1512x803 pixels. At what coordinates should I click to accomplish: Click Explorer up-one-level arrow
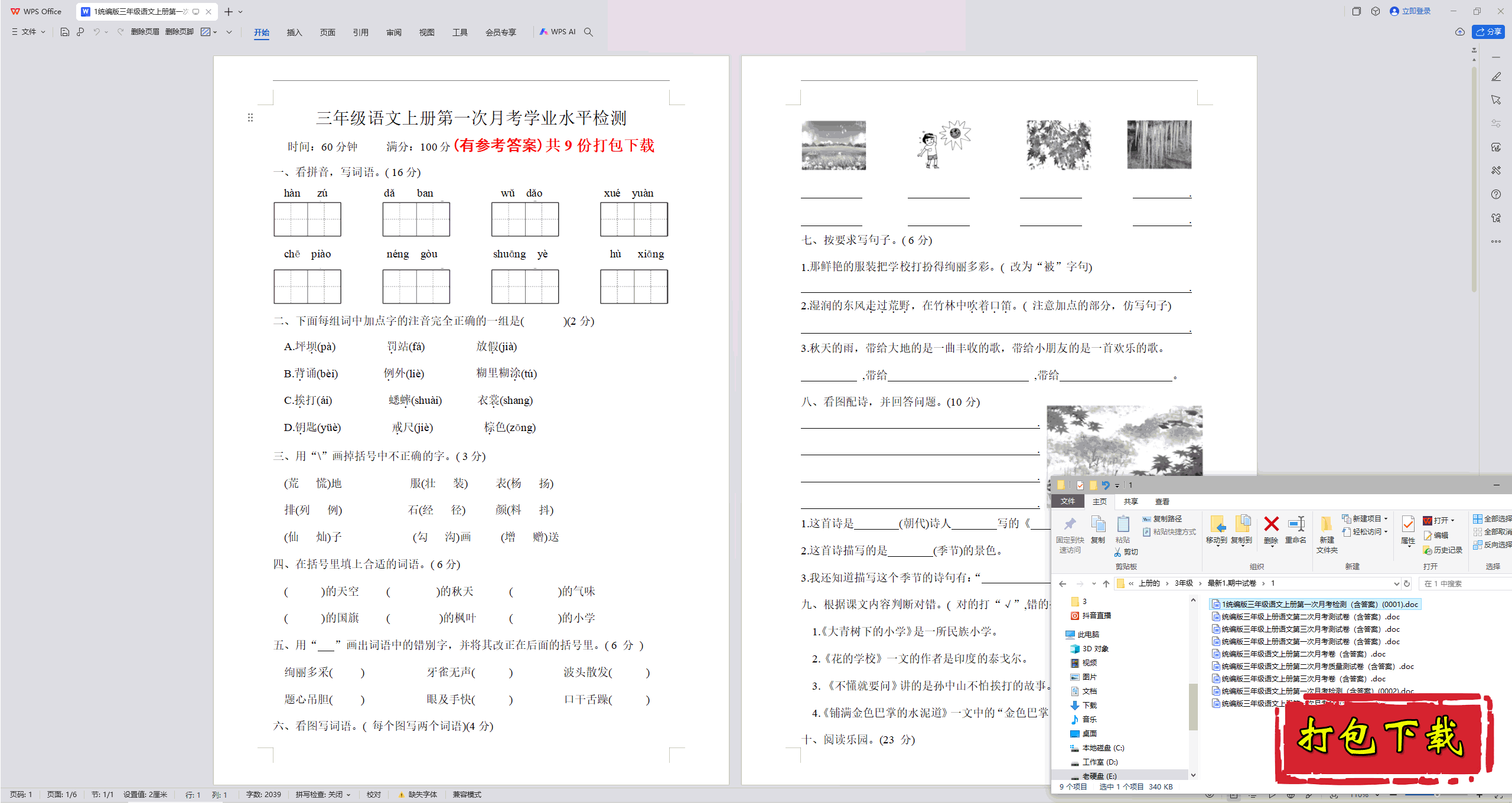pyautogui.click(x=1106, y=583)
